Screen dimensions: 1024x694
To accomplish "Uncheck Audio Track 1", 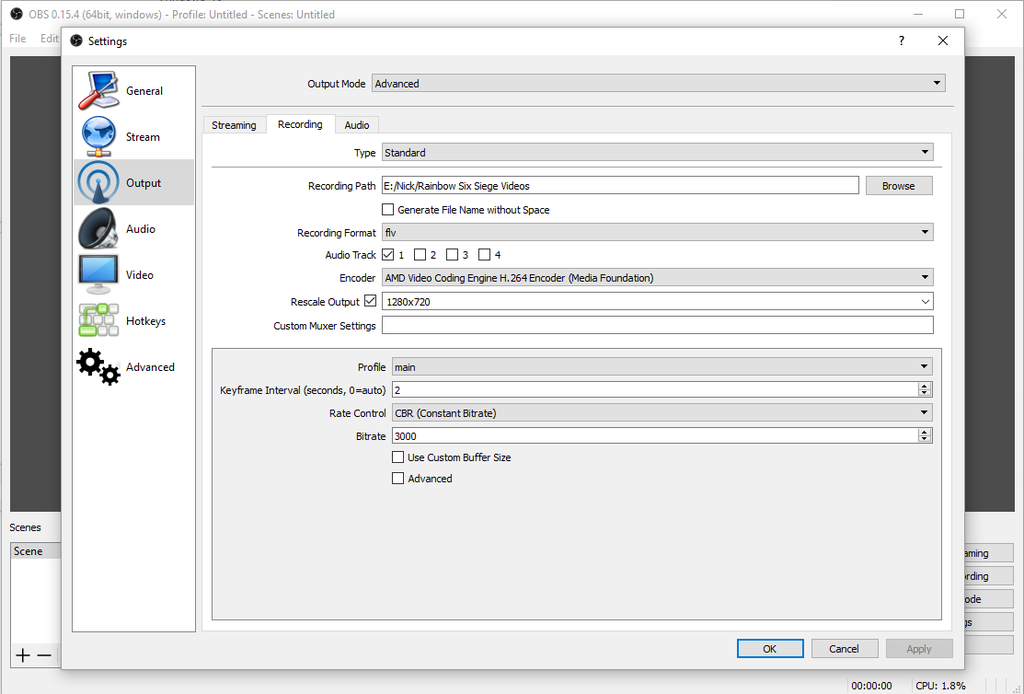I will click(x=389, y=255).
